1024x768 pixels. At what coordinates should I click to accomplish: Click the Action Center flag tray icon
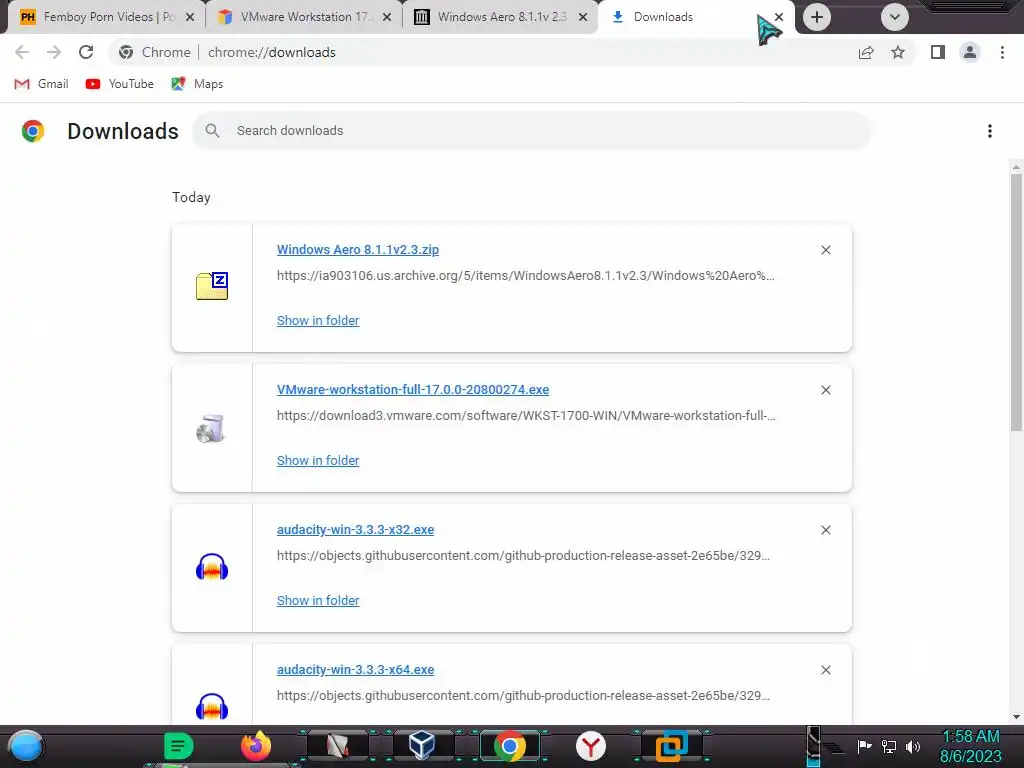tap(865, 746)
